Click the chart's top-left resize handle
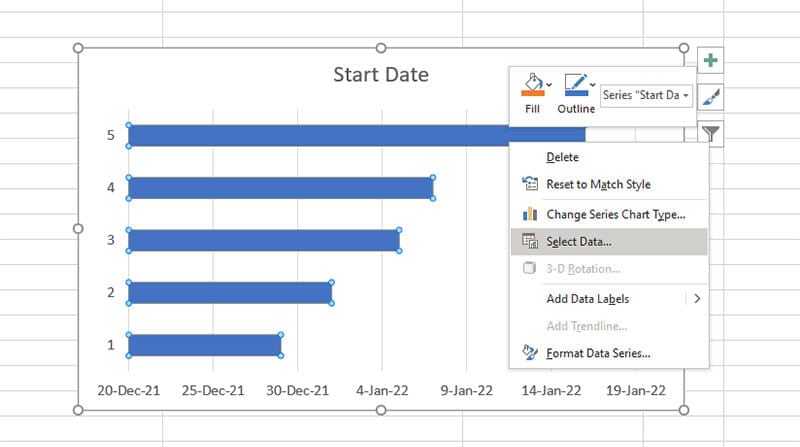 [78, 48]
